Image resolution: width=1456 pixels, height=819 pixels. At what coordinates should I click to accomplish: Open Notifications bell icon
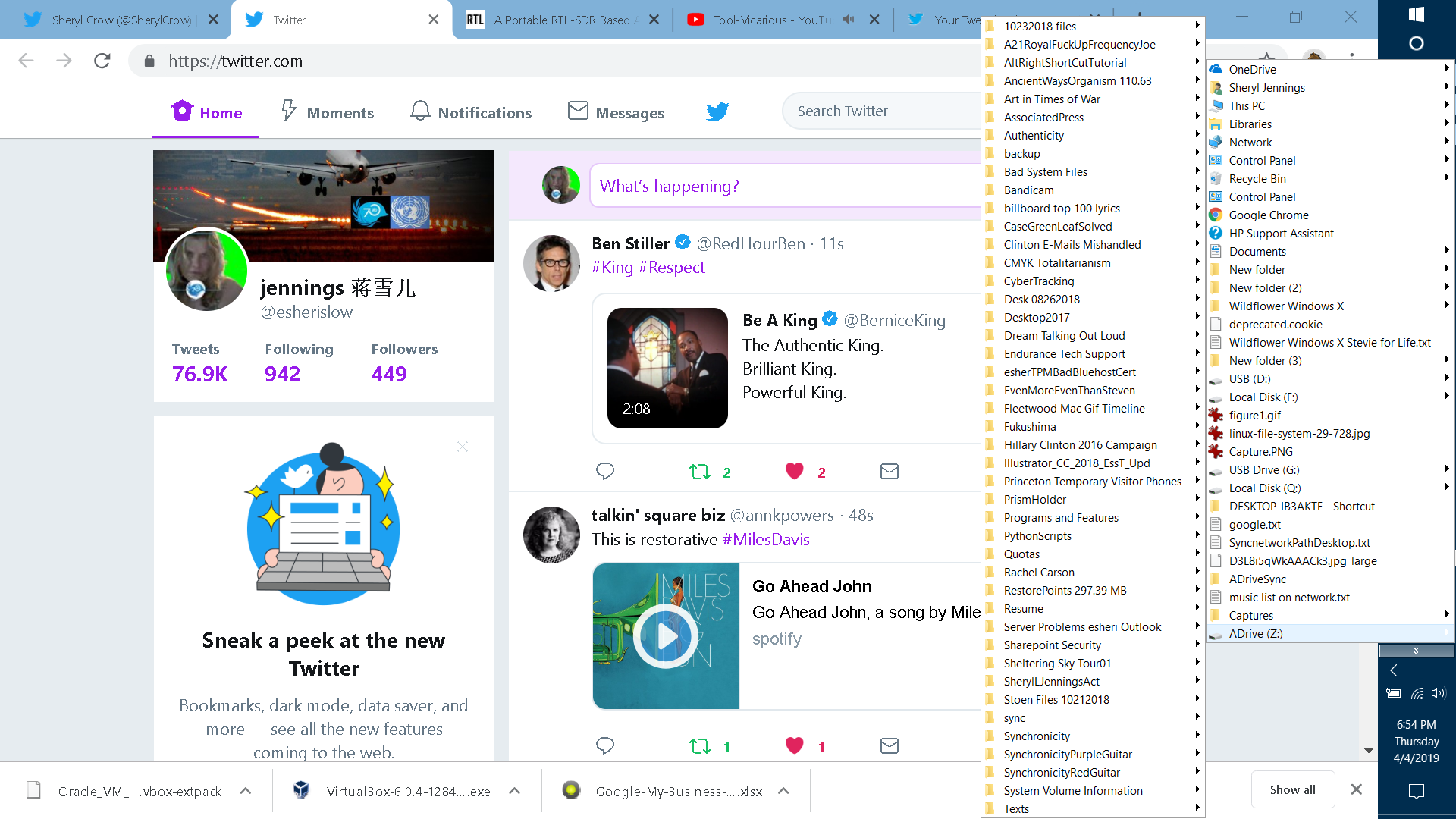point(420,111)
